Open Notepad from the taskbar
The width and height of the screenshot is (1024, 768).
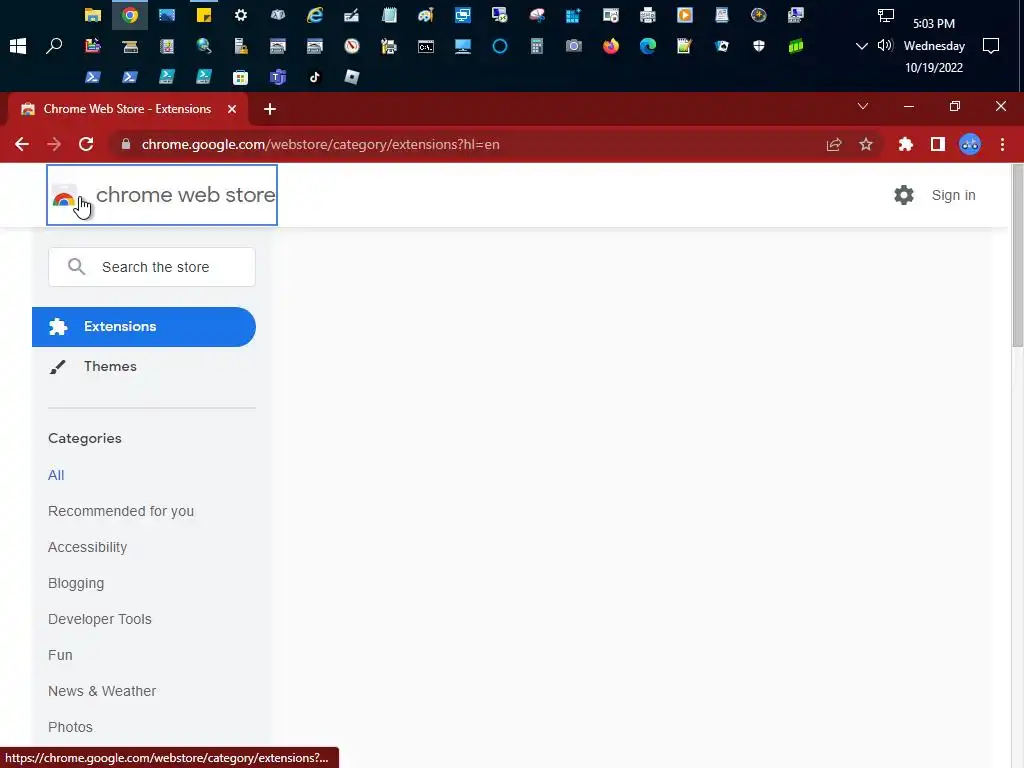[x=389, y=15]
